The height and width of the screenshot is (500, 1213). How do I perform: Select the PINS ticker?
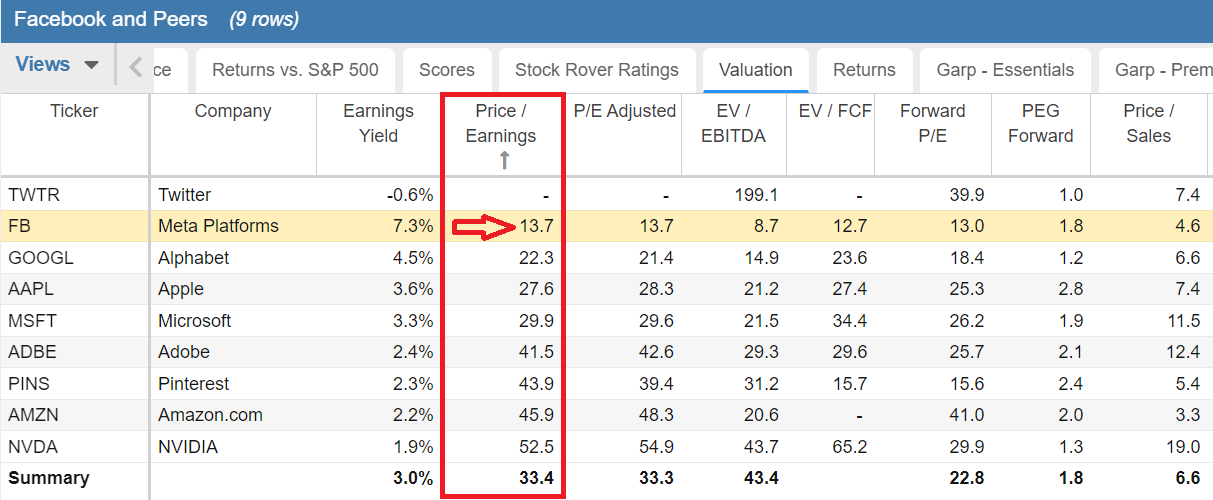(29, 384)
